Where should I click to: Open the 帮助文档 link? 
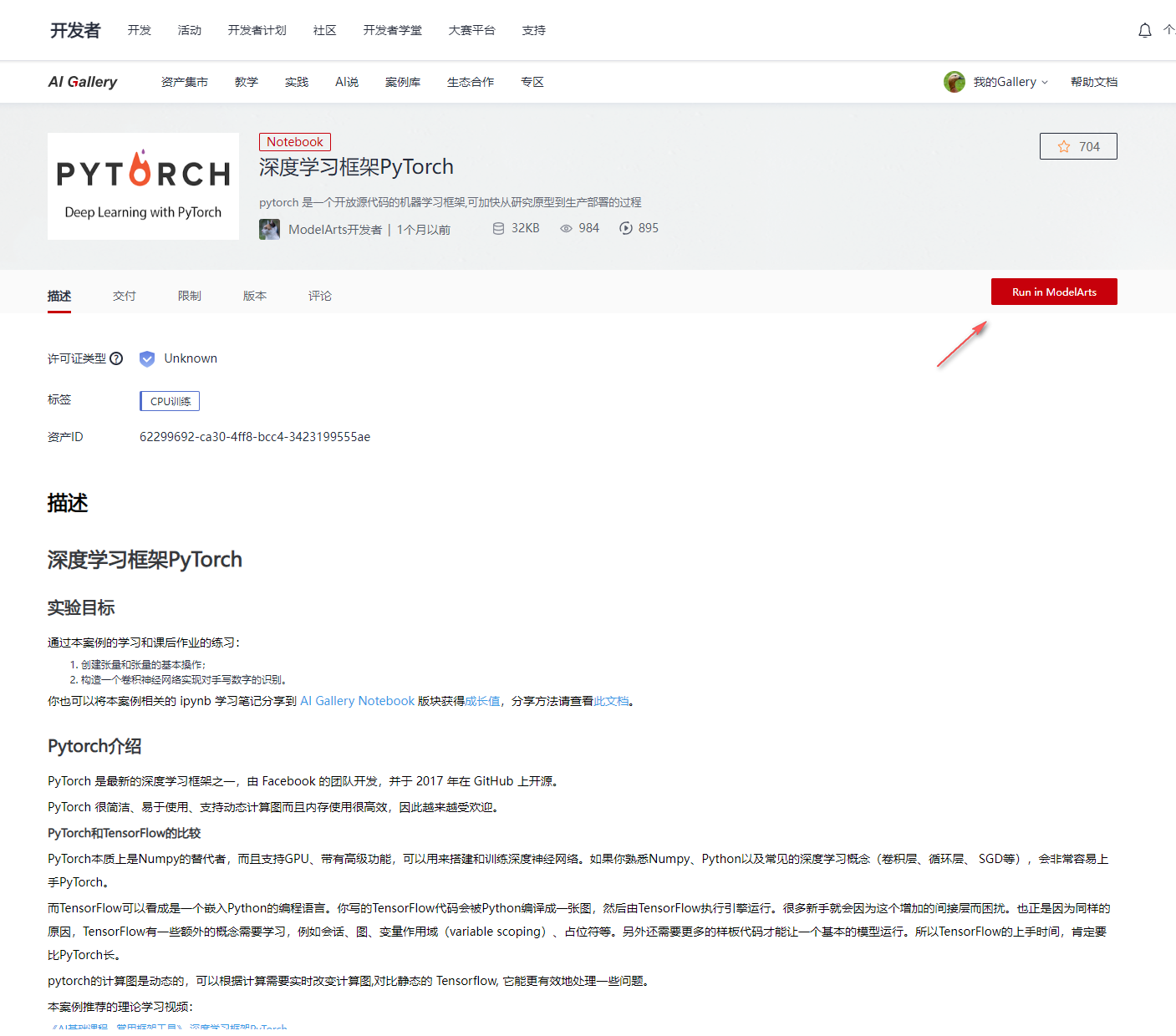click(x=1094, y=82)
